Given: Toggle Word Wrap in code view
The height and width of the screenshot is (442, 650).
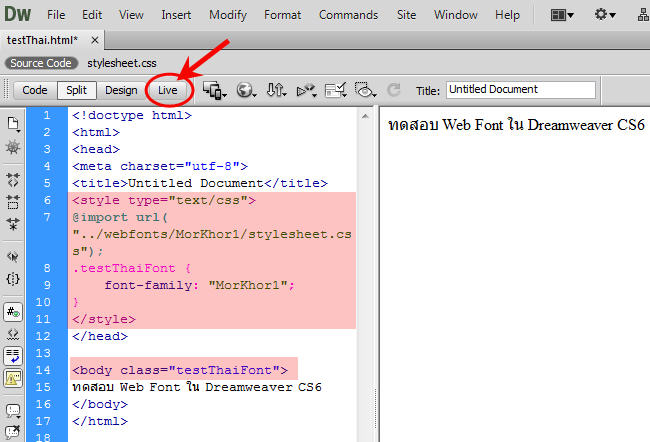Looking at the screenshot, I should pyautogui.click(x=13, y=356).
